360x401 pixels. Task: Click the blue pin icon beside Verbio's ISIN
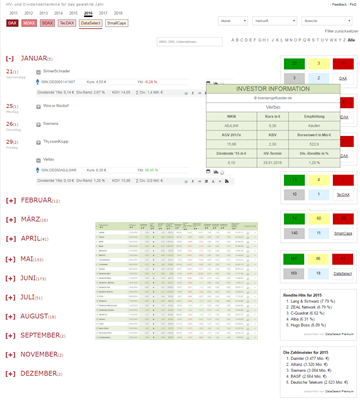coord(38,170)
